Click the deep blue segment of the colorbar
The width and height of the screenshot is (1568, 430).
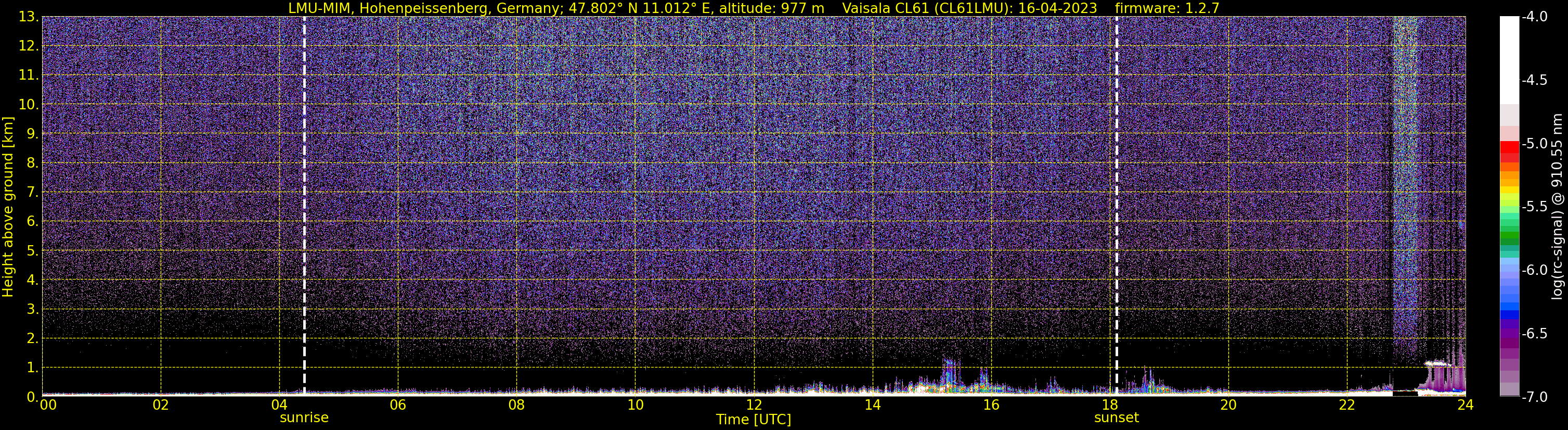pos(1510,315)
